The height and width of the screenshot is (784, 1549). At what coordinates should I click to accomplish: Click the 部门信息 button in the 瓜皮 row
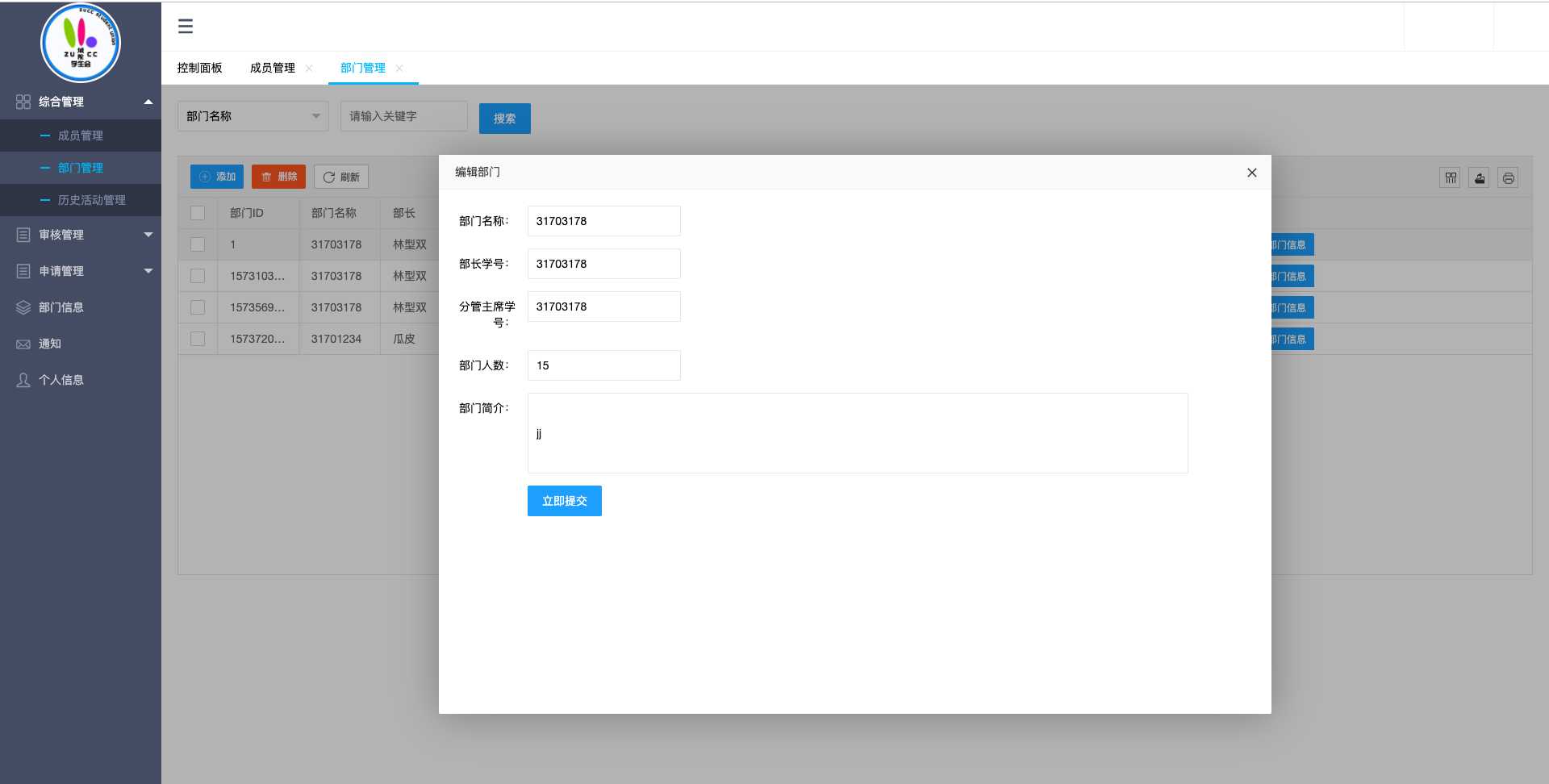click(x=1292, y=339)
